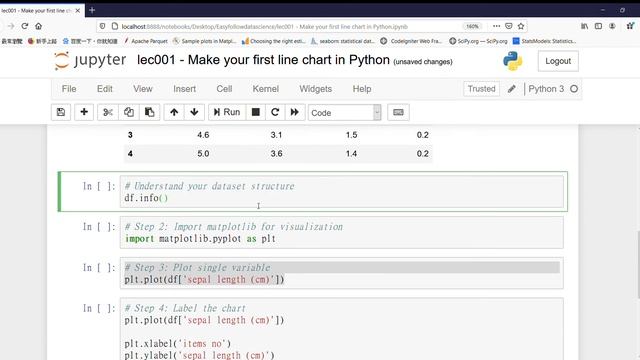
Task: Click the browser forward arrow
Action: coord(11,26)
